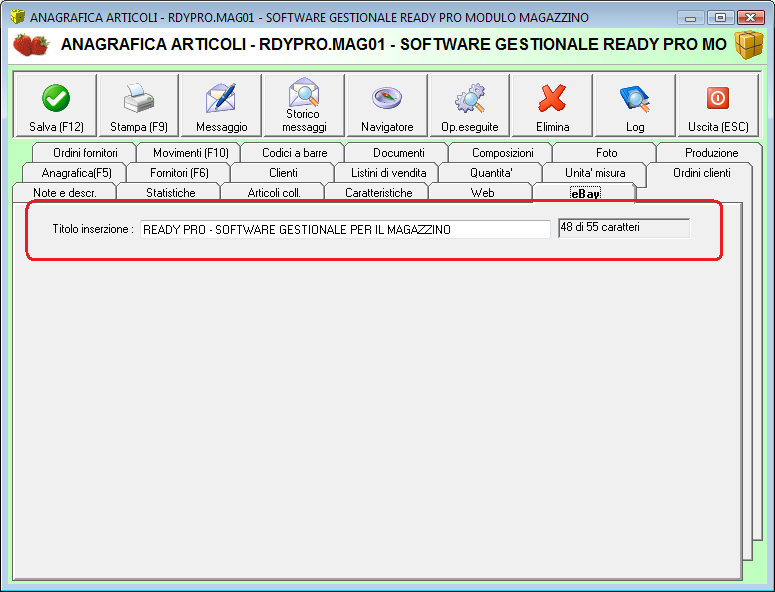The width and height of the screenshot is (775, 592).
Task: Click the 'Titolo inserzione :' label
Action: [93, 229]
